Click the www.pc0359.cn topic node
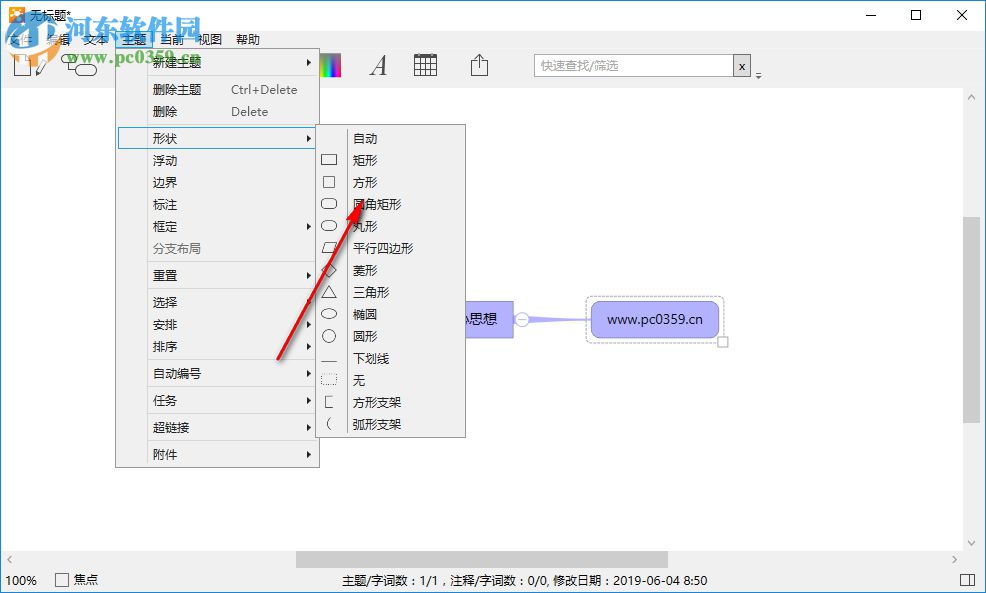Screen dimensions: 986x593 click(x=654, y=318)
